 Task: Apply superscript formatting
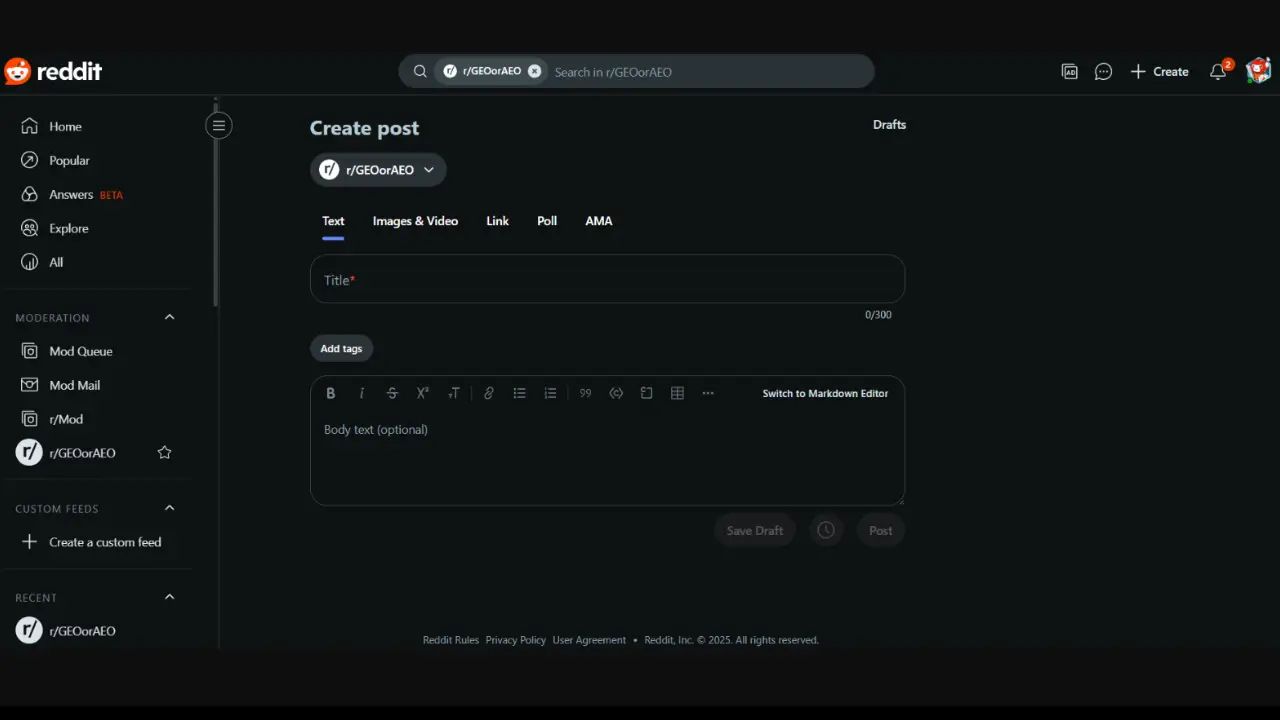(422, 393)
